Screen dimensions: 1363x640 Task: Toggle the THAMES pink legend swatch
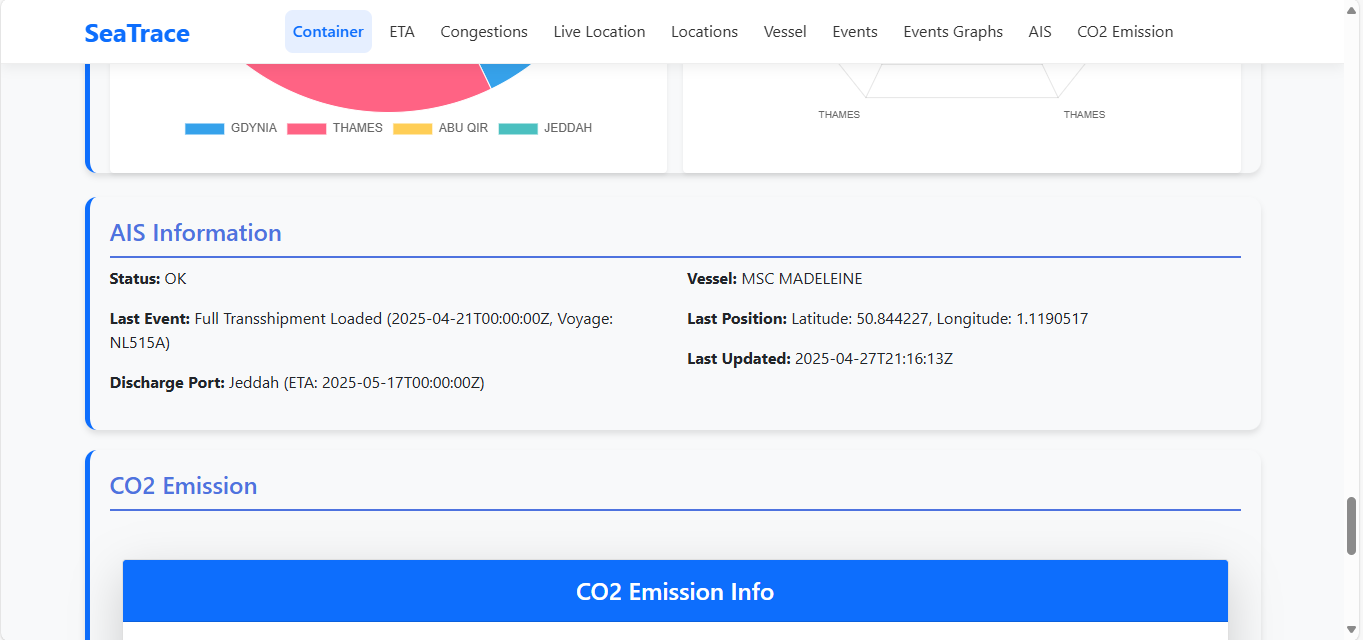coord(306,129)
